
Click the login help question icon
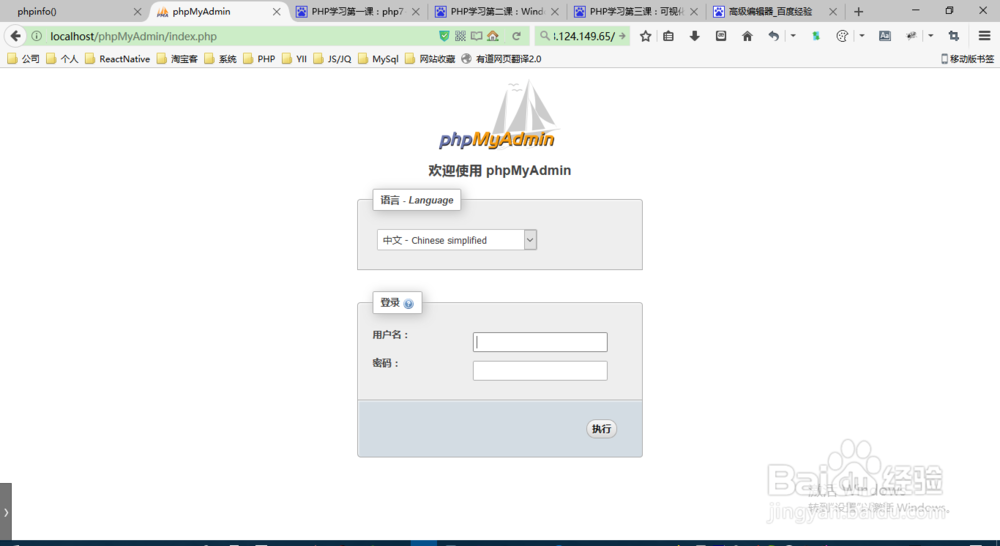(x=409, y=304)
